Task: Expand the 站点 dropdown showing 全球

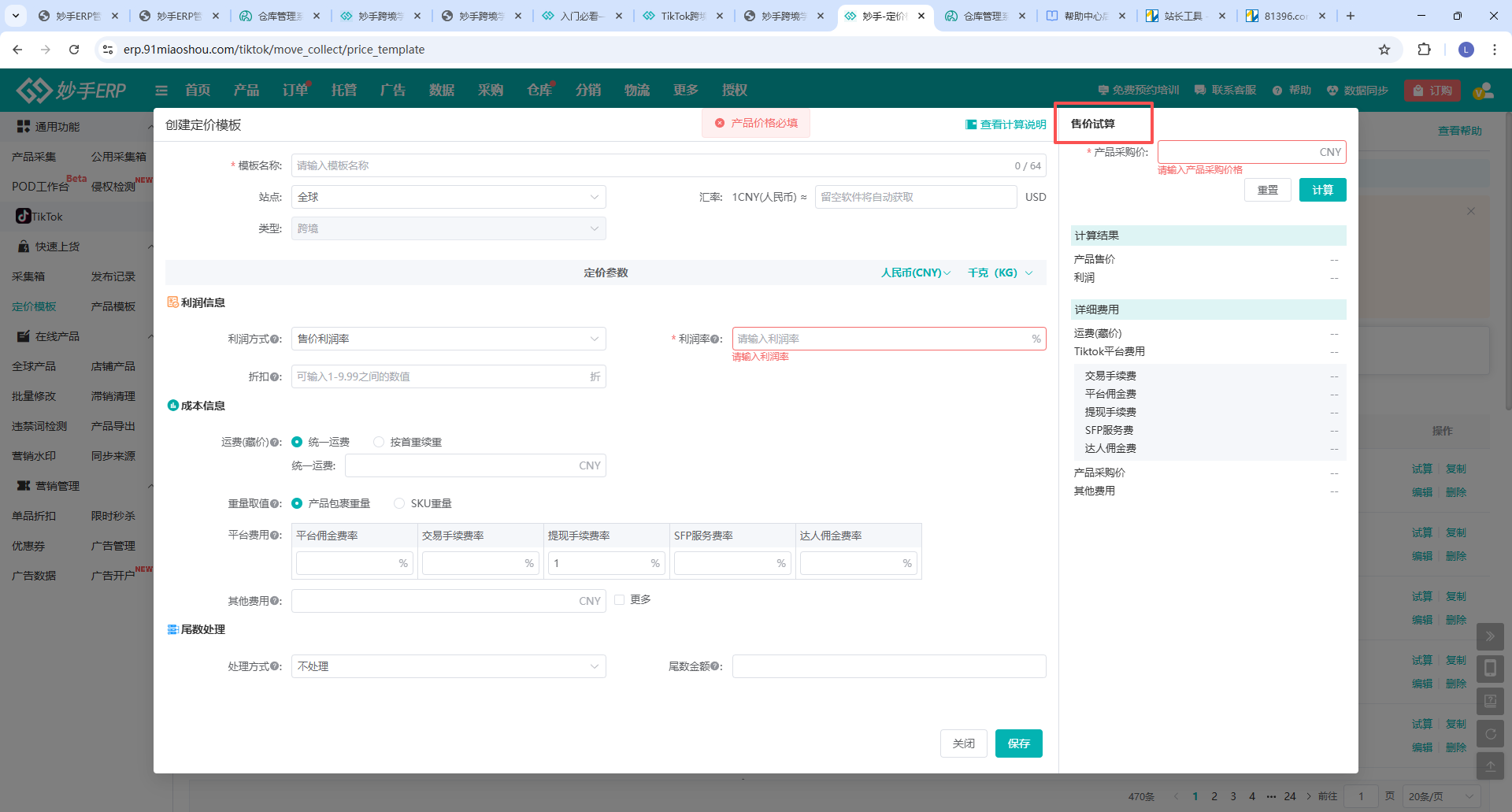Action: point(448,197)
